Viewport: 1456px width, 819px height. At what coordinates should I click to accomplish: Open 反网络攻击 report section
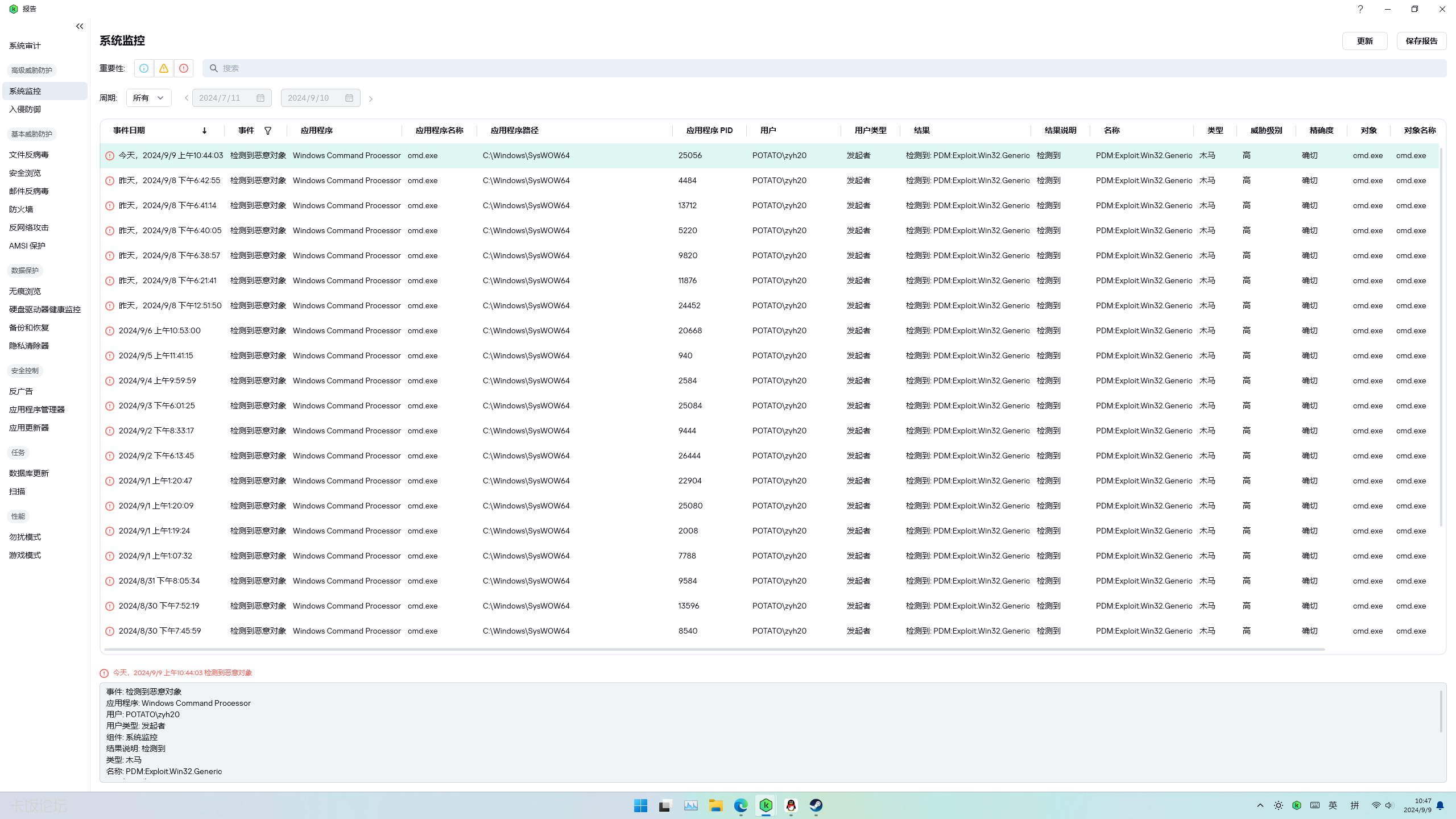(29, 227)
